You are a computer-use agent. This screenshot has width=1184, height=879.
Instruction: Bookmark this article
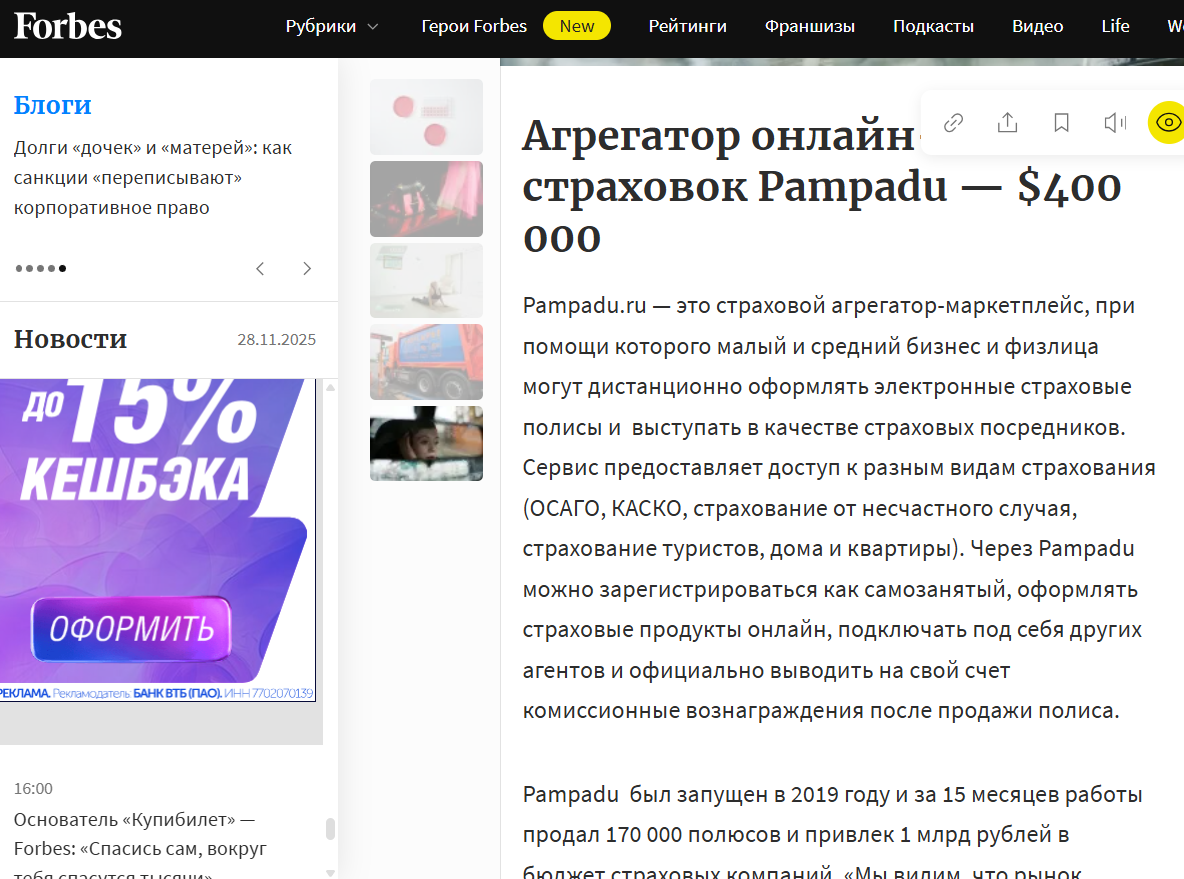click(1061, 123)
